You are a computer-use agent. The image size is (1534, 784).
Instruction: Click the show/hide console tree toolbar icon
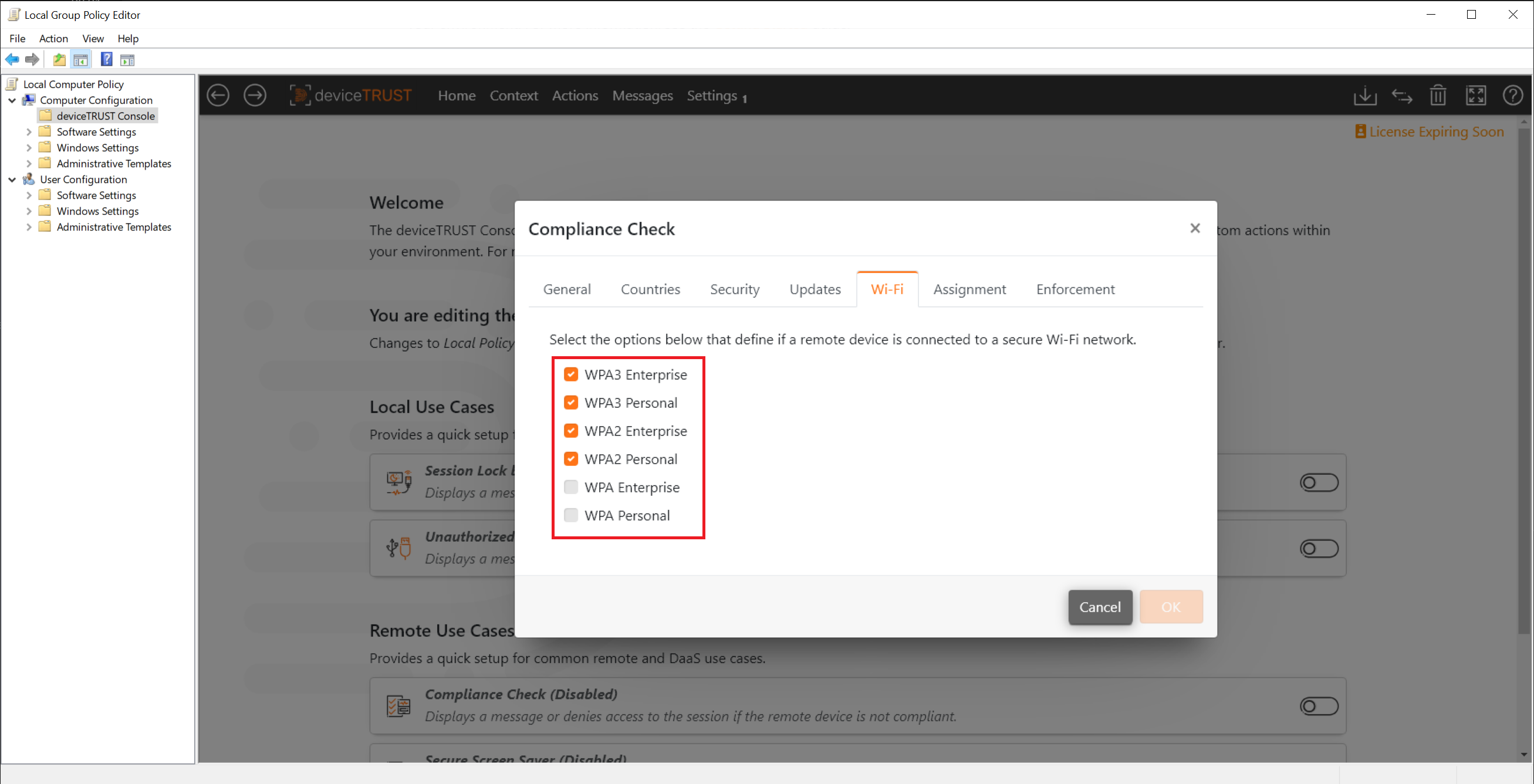[80, 59]
